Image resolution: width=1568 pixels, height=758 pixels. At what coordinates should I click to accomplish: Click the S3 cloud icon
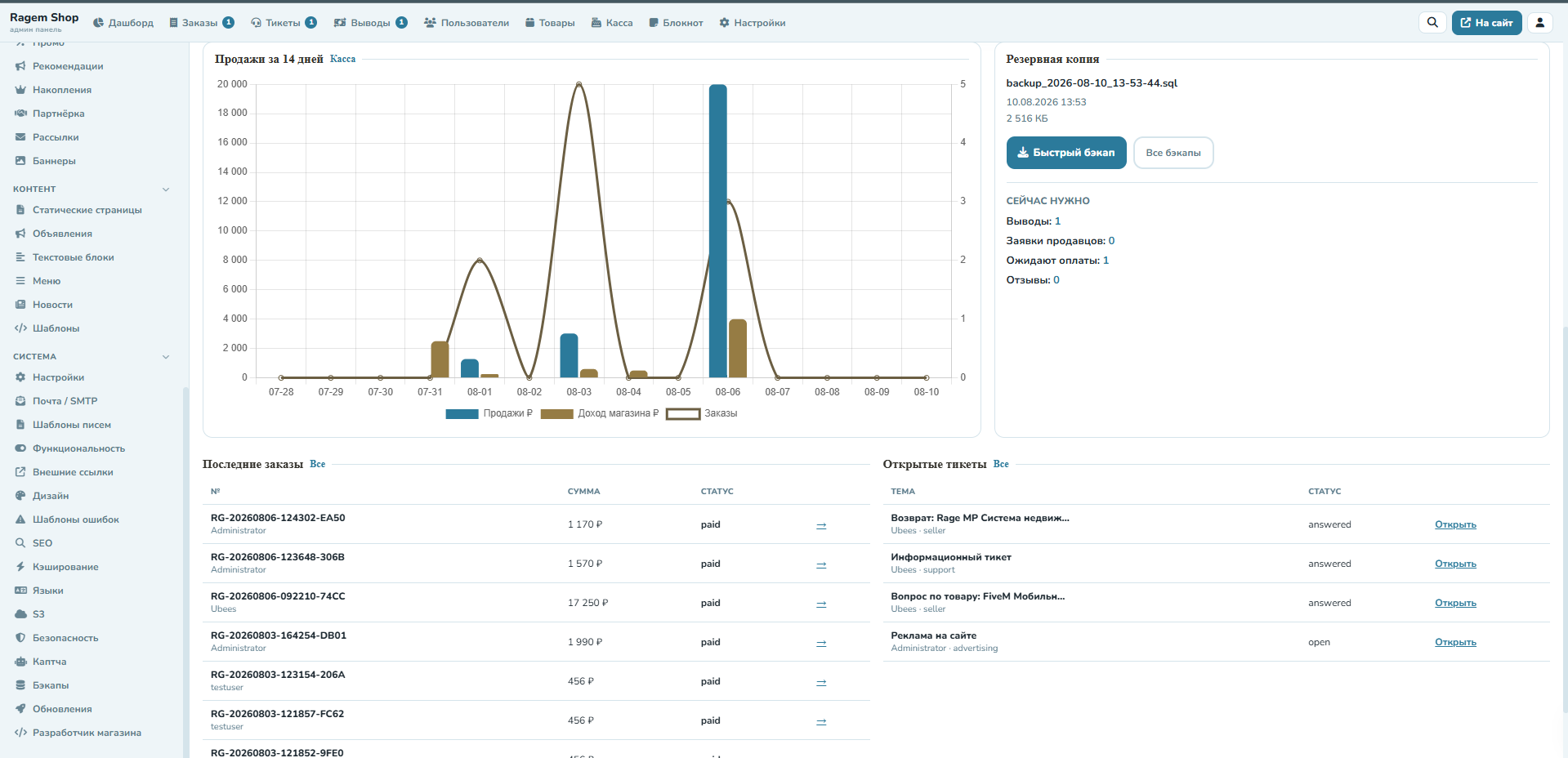click(20, 614)
